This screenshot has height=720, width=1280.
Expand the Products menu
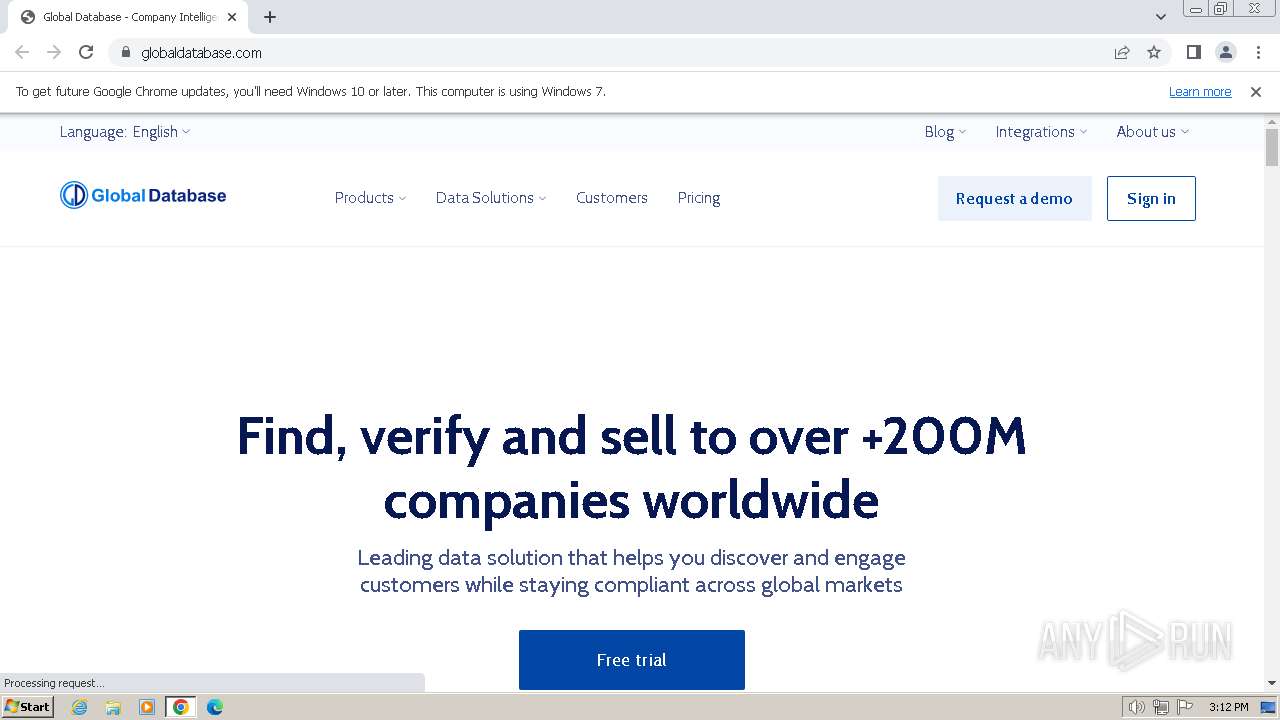370,198
